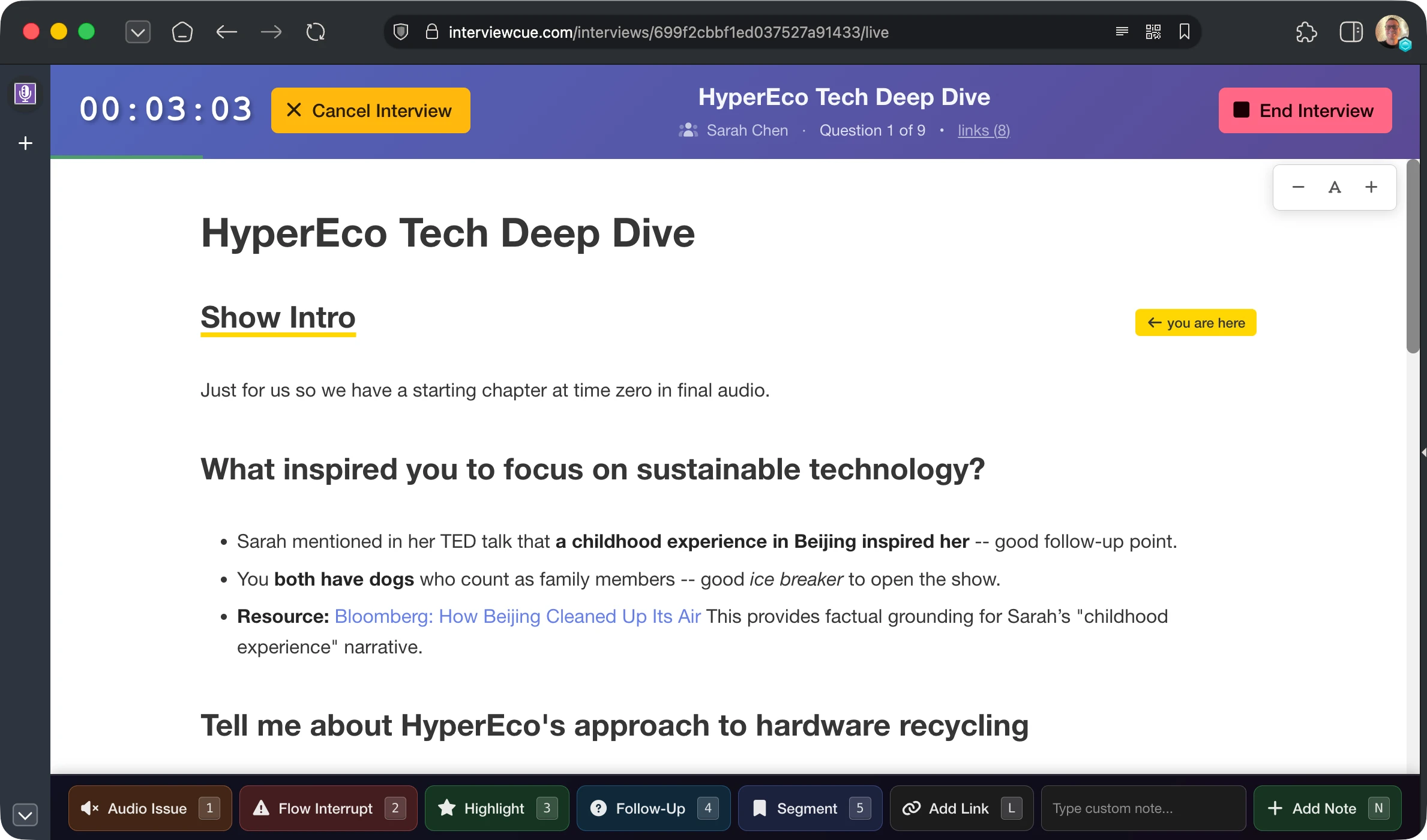Click the QR code icon in the address bar
This screenshot has height=840, width=1427.
click(x=1153, y=32)
